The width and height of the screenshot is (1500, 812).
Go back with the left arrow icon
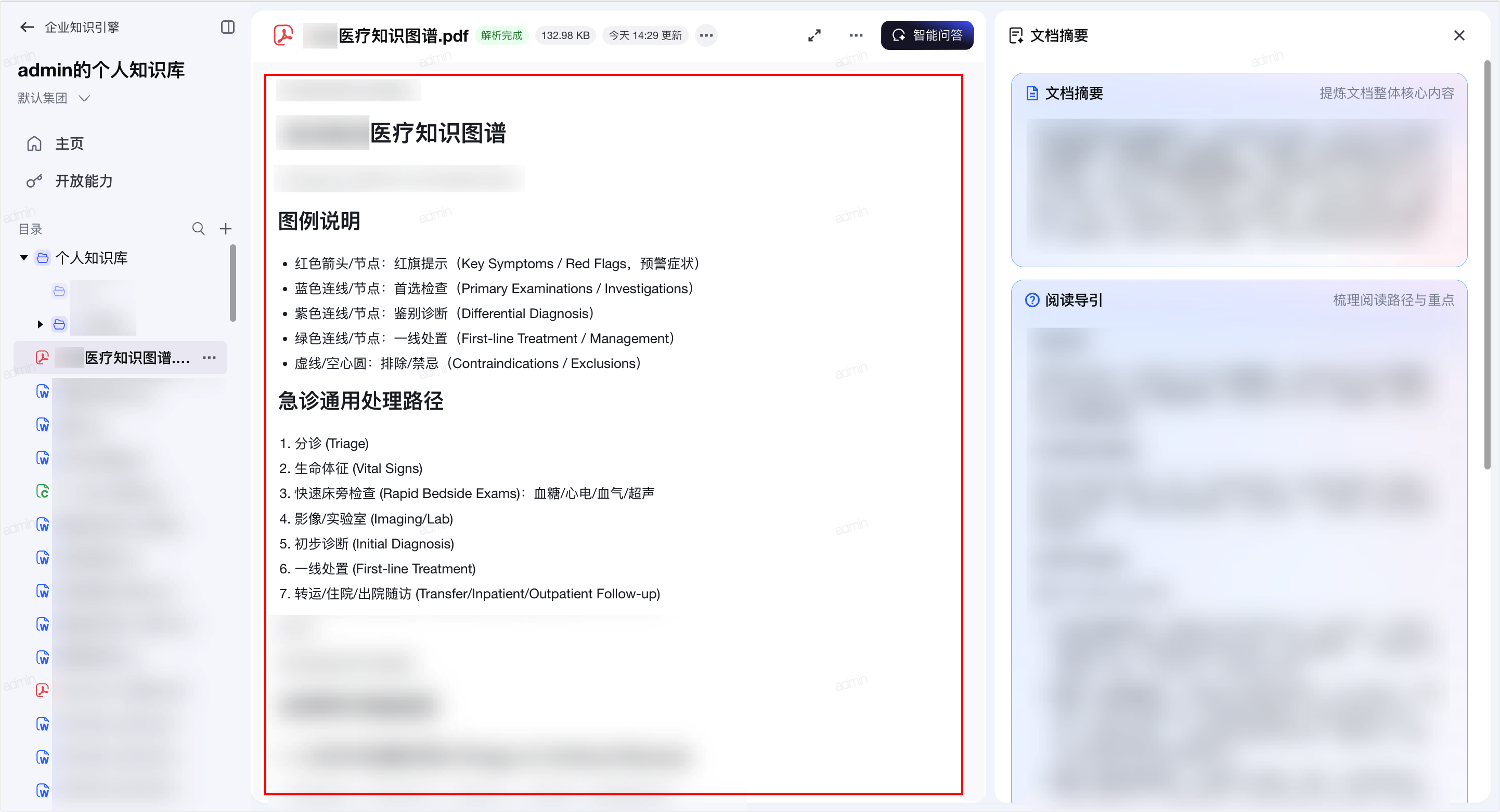[x=27, y=28]
